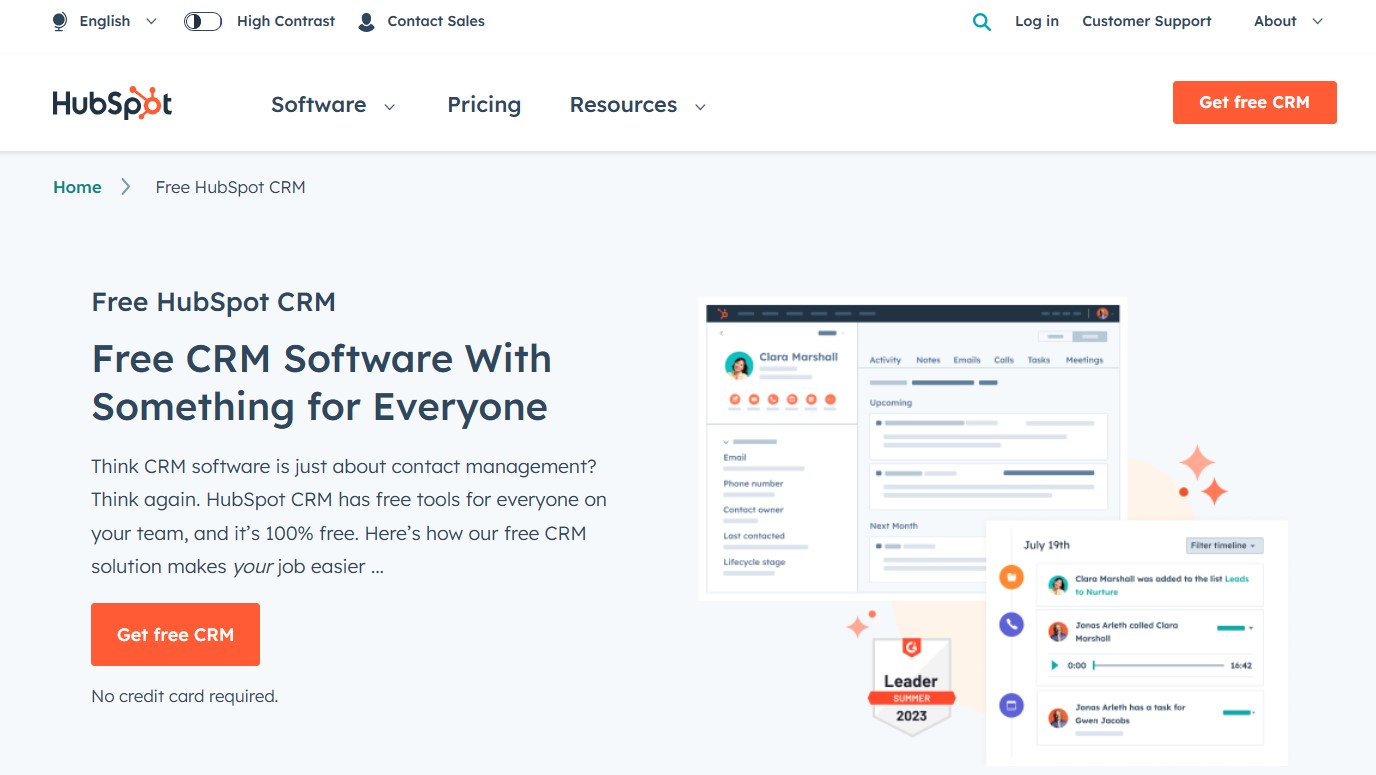Click the HubSpot logo
The width and height of the screenshot is (1376, 775).
[112, 103]
